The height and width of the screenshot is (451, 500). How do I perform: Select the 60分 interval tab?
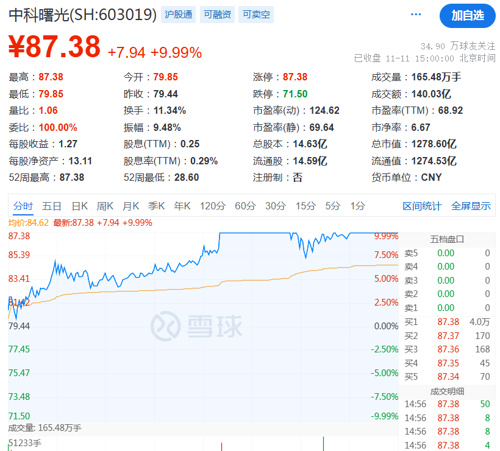pos(245,206)
